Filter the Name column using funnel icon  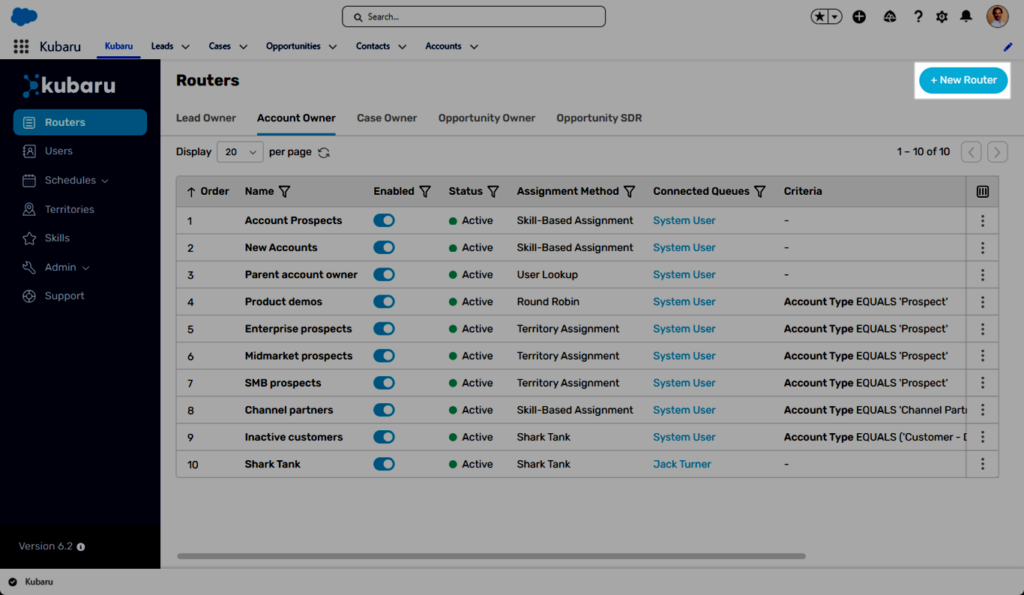pyautogui.click(x=284, y=192)
